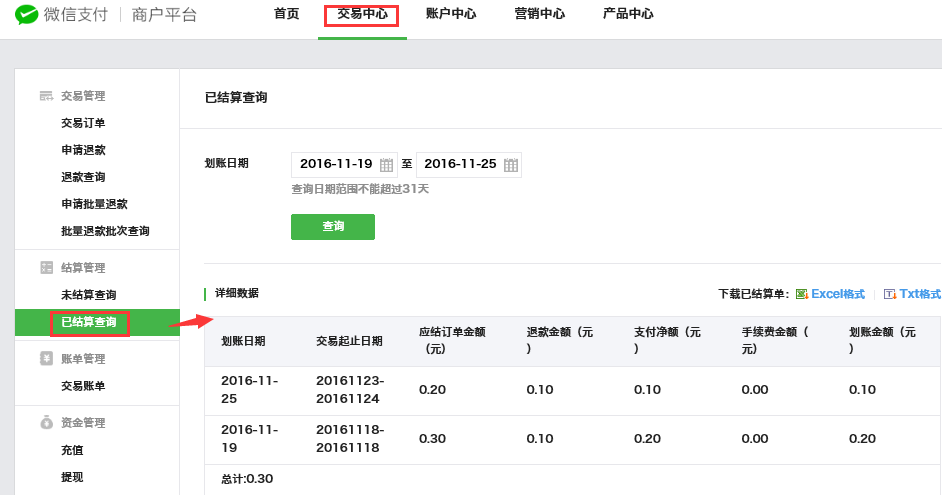942x495 pixels.
Task: Download settlement as Txt格式 link
Action: click(x=920, y=294)
